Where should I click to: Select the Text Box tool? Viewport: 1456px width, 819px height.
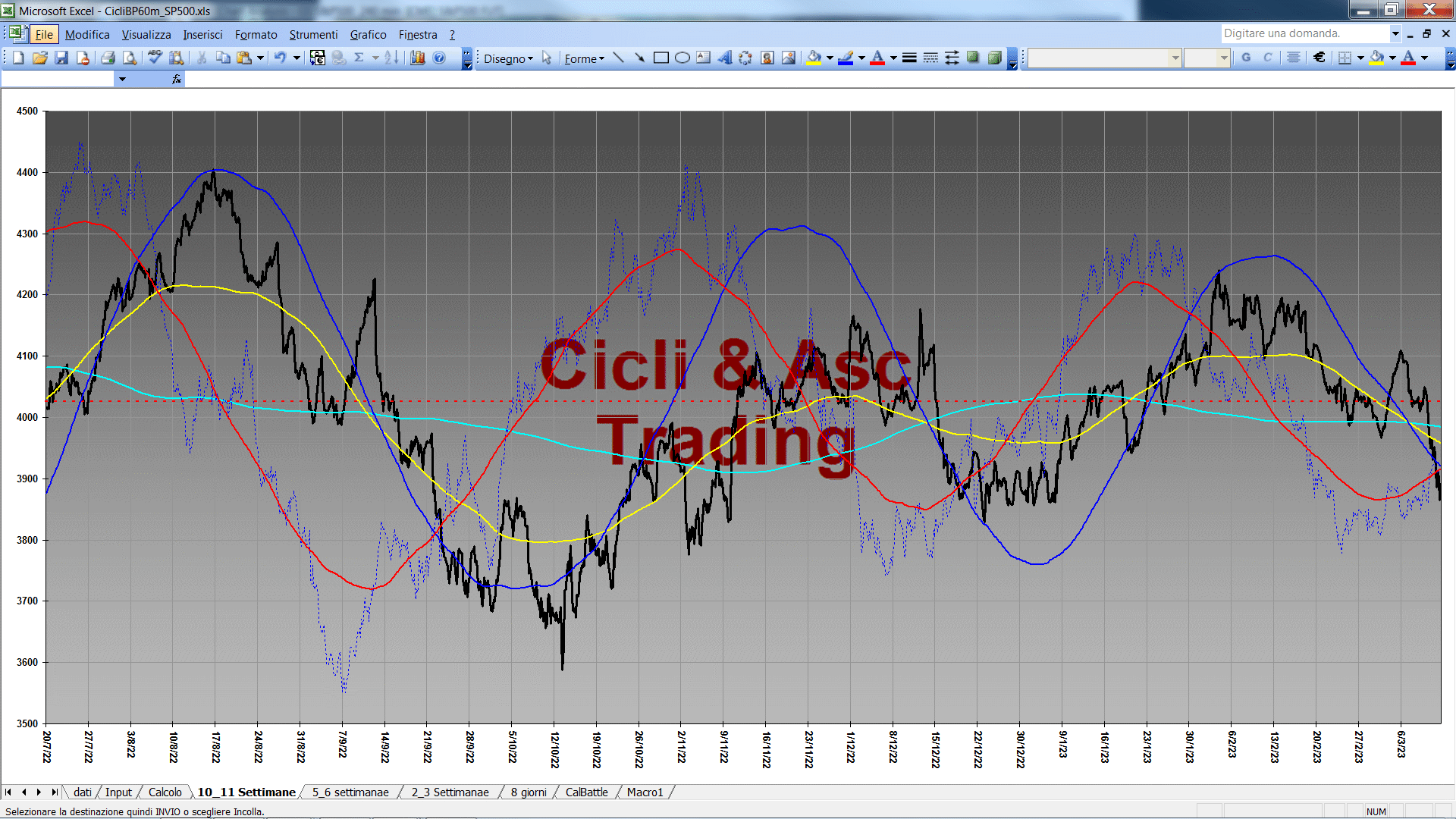coord(704,58)
